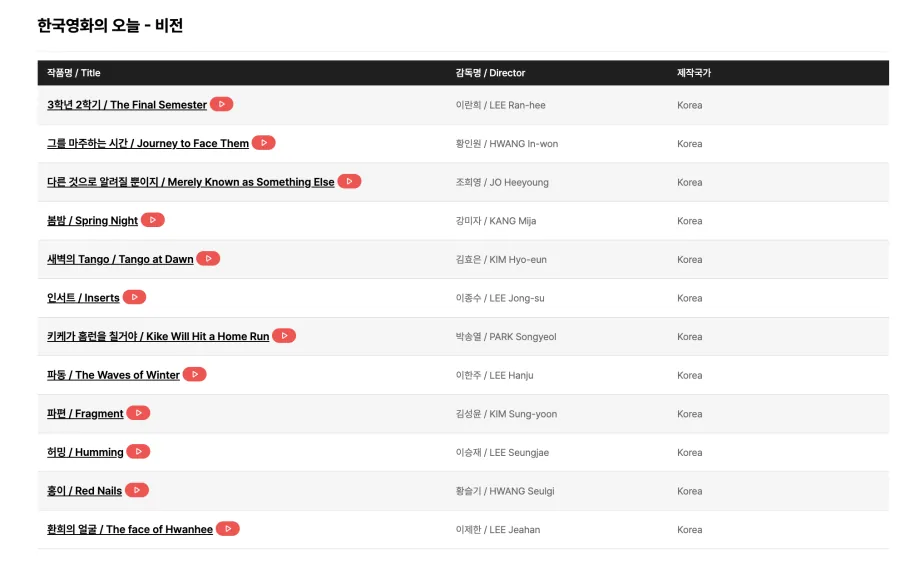Open the Spring Night film link
The width and height of the screenshot is (920, 574).
(92, 221)
